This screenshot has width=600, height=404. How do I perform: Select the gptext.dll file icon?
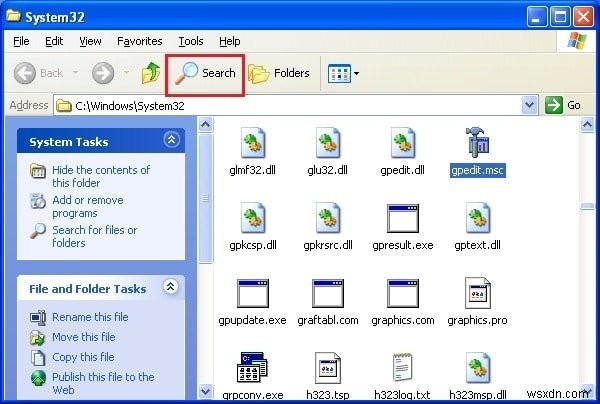(478, 218)
